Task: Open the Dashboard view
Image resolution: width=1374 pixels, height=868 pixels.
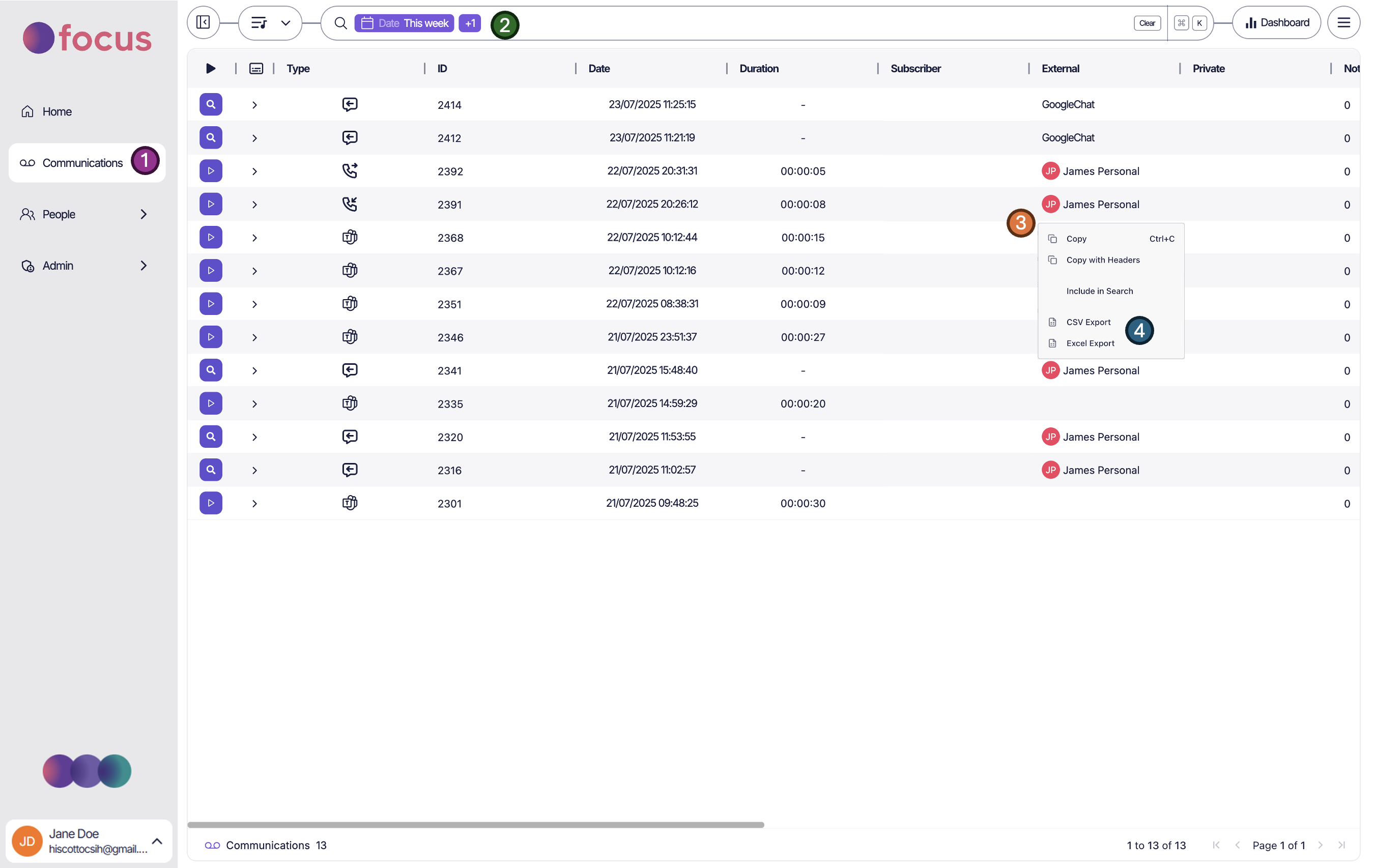Action: point(1276,22)
